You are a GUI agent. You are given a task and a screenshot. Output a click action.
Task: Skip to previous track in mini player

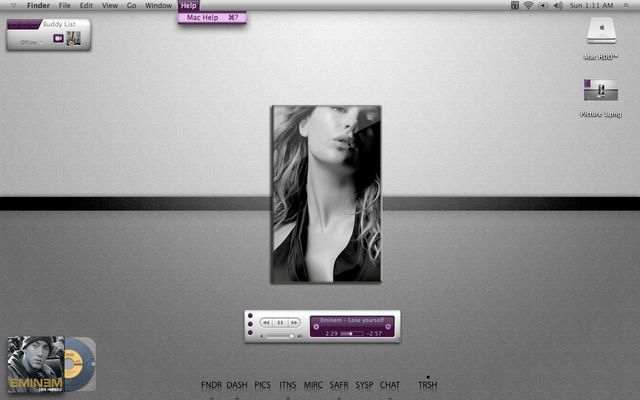(267, 323)
